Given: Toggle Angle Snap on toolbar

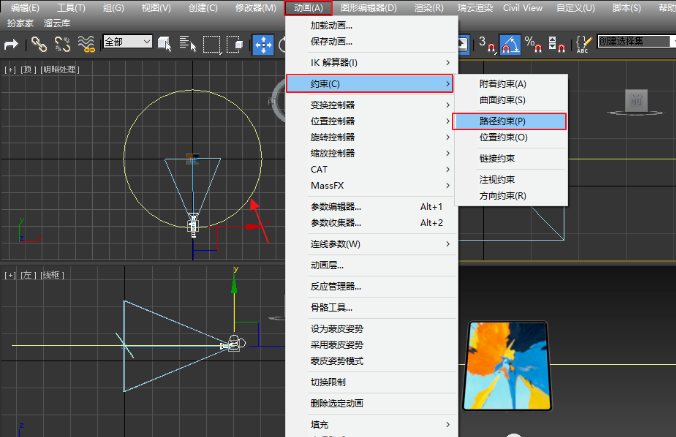Looking at the screenshot, I should coord(509,43).
